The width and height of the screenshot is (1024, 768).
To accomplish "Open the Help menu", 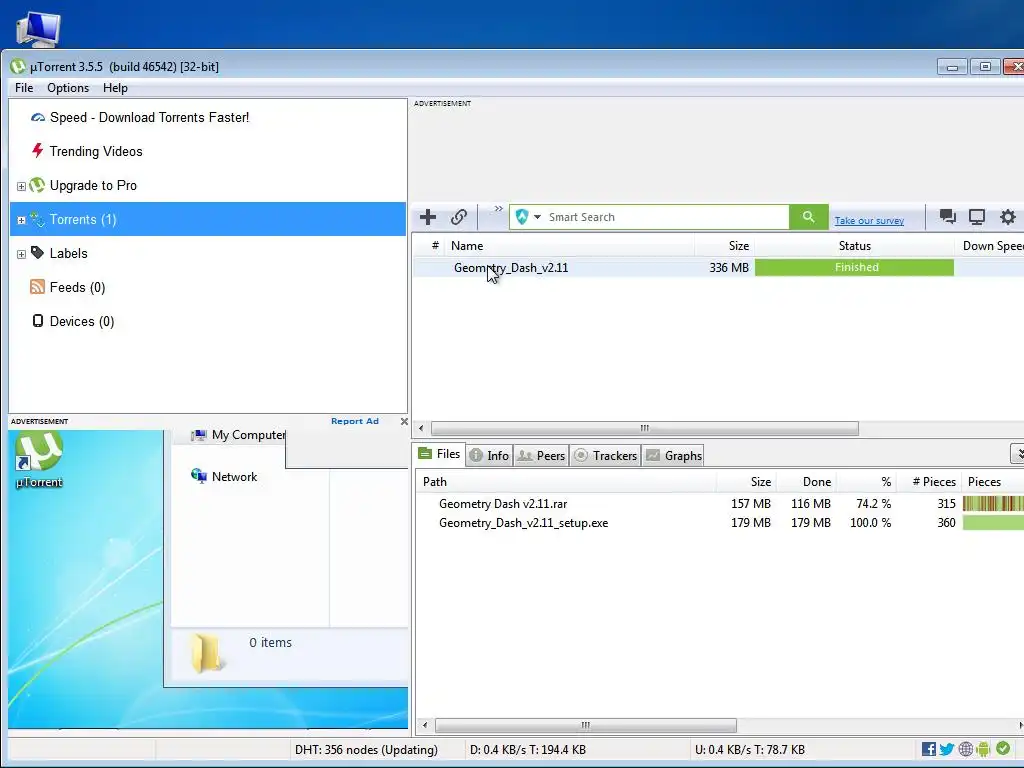I will coord(115,88).
